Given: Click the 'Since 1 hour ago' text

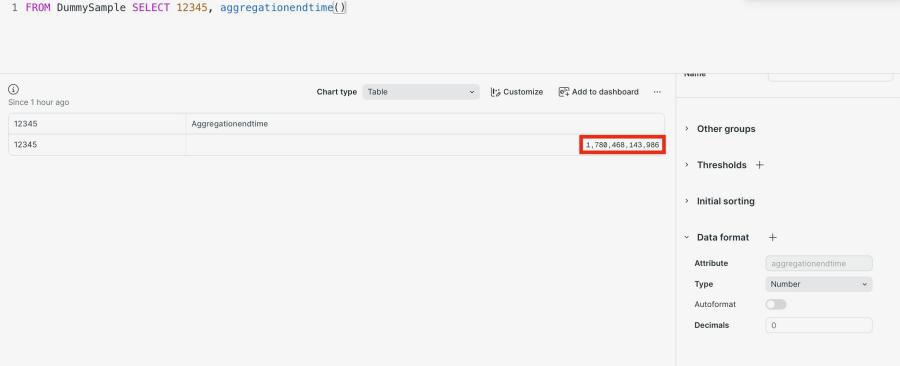Looking at the screenshot, I should pyautogui.click(x=38, y=102).
